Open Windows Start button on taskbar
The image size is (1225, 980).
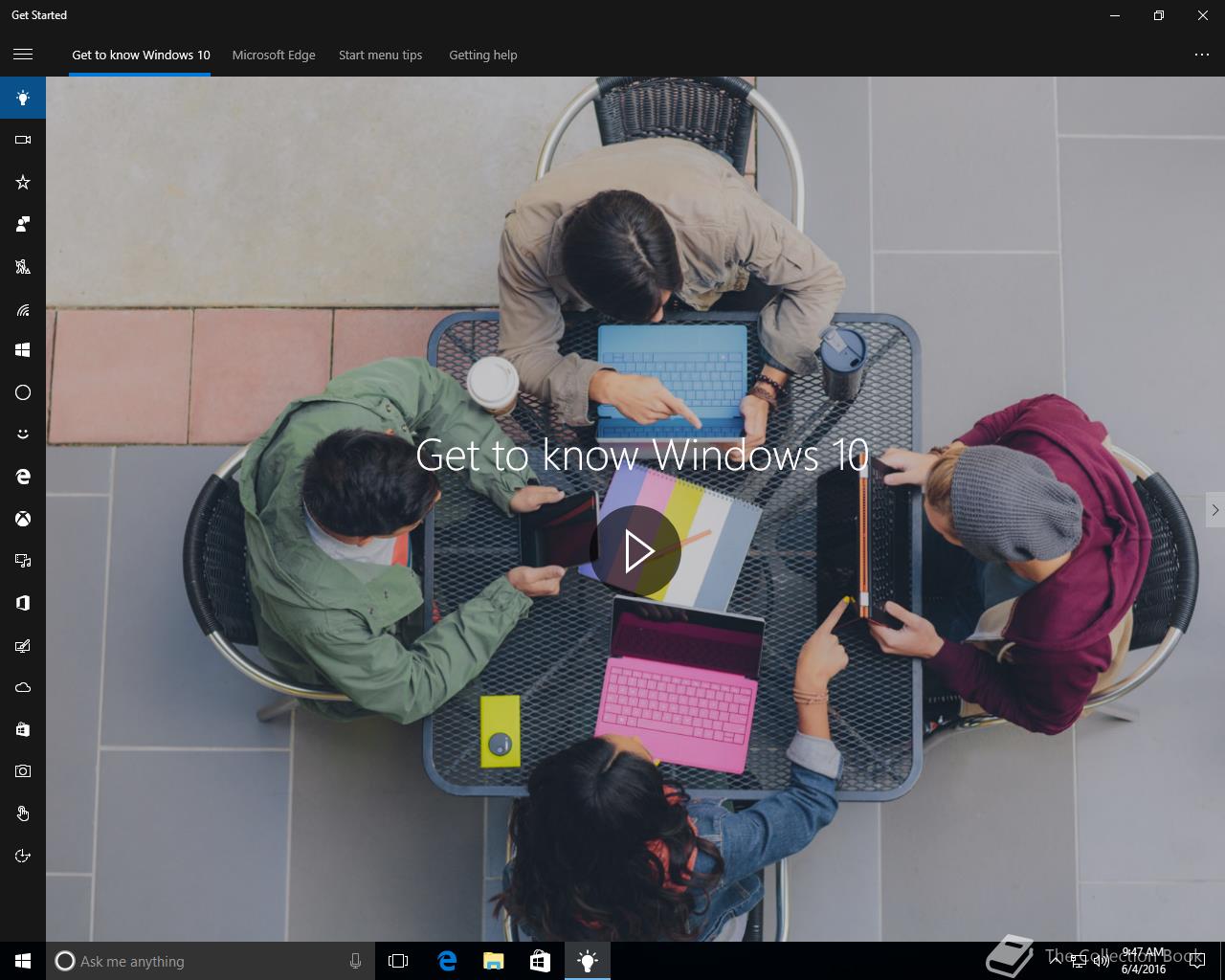23,961
